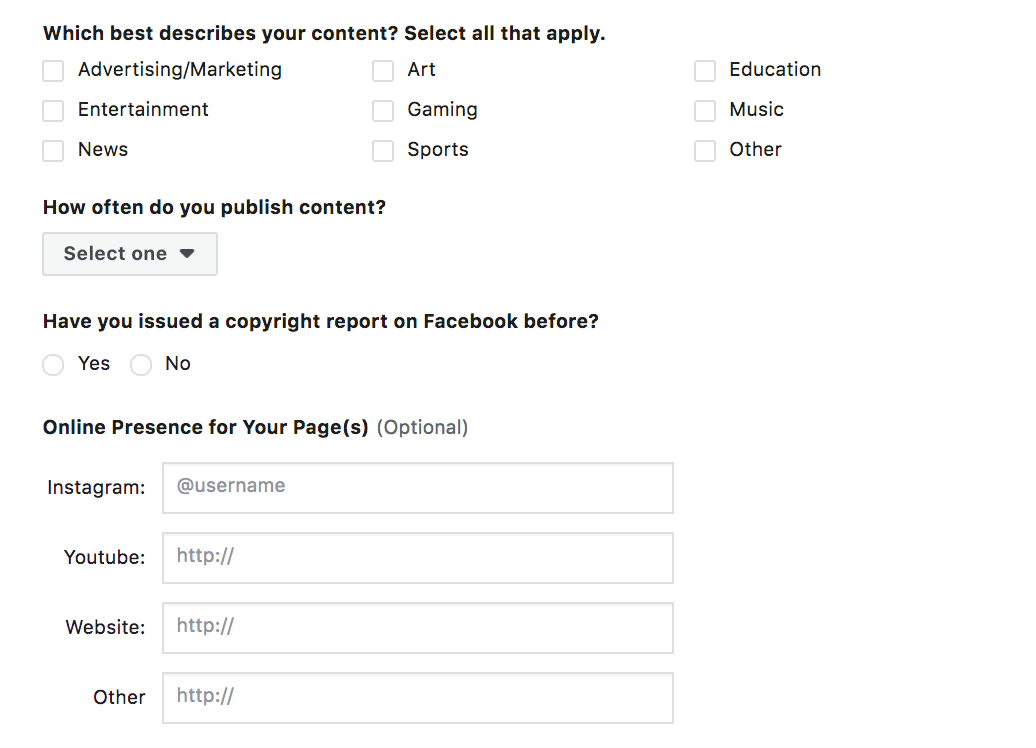
Task: Click the Education label text
Action: point(775,70)
